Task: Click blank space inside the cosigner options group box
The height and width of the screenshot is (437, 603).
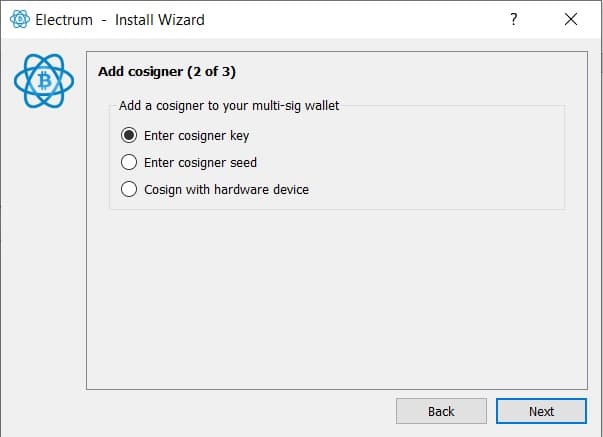Action: coord(435,162)
